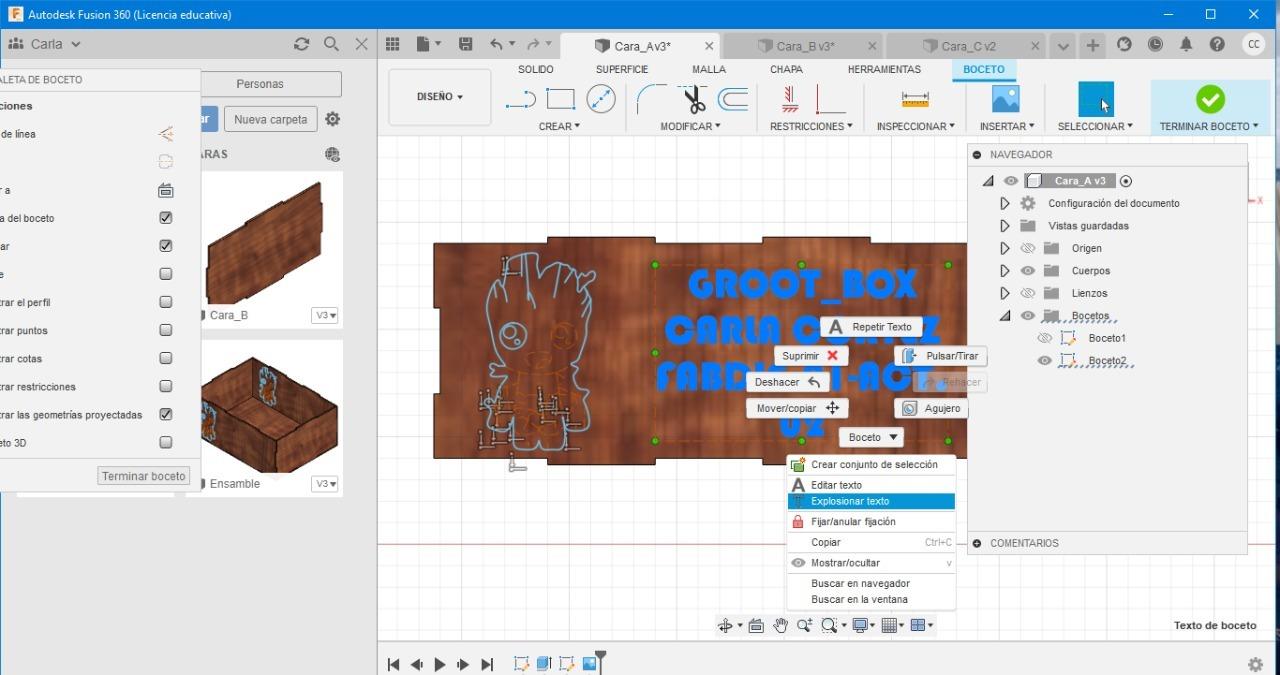Viewport: 1280px width, 675px height.
Task: Toggle visibility of Origen folder
Action: (1027, 248)
